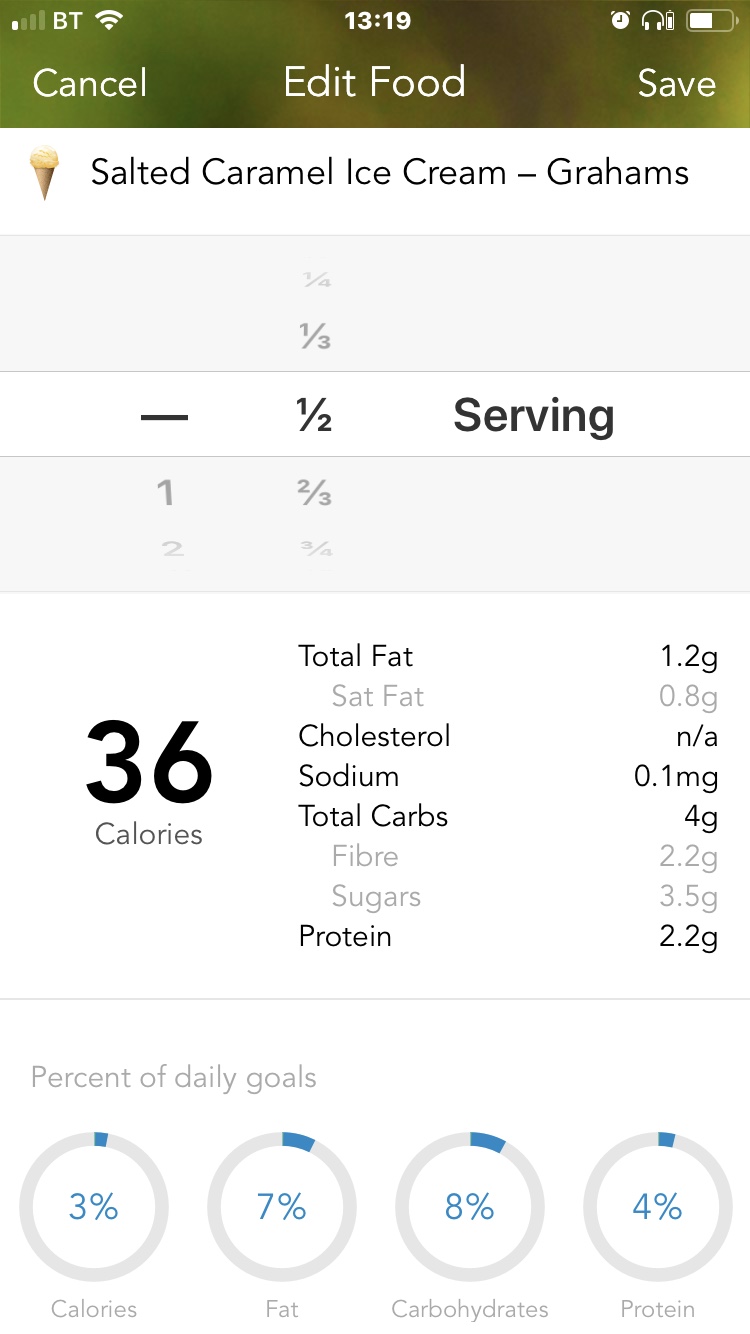750x1334 pixels.
Task: Cancel editing the food
Action: pyautogui.click(x=90, y=83)
